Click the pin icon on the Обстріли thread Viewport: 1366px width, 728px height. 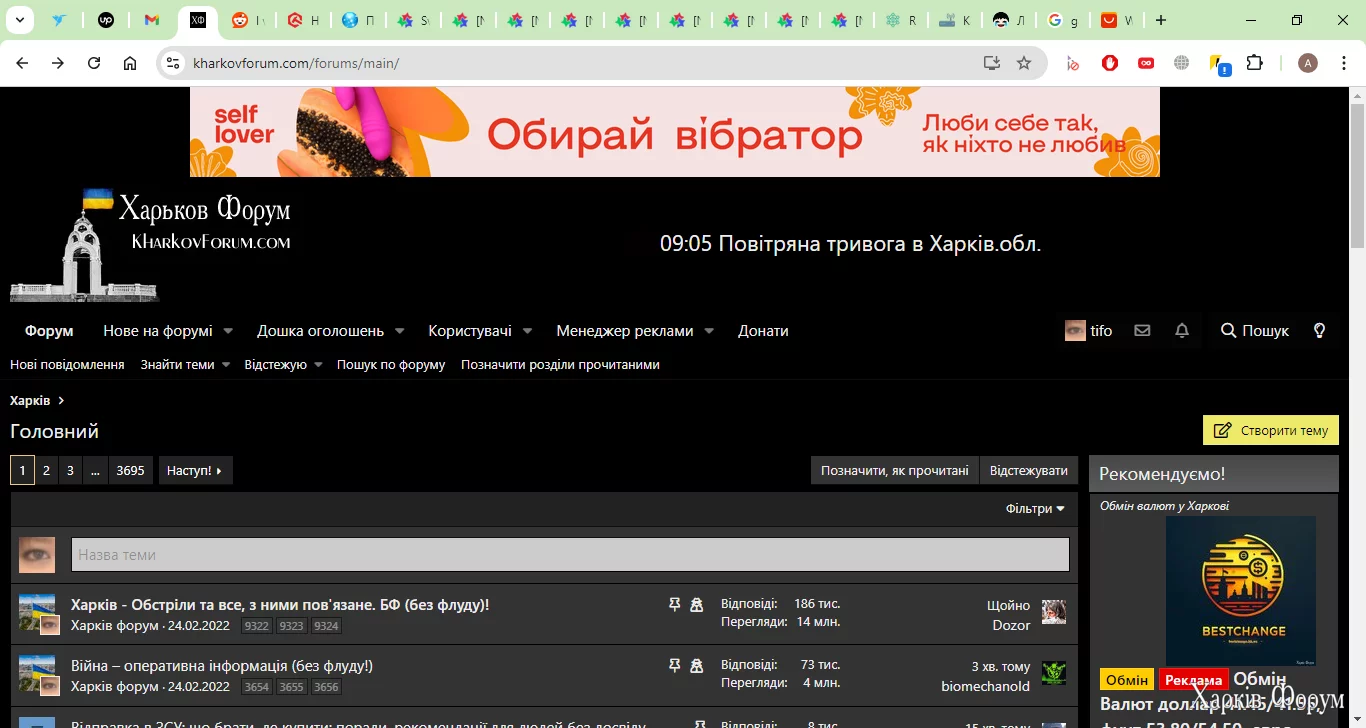[674, 605]
